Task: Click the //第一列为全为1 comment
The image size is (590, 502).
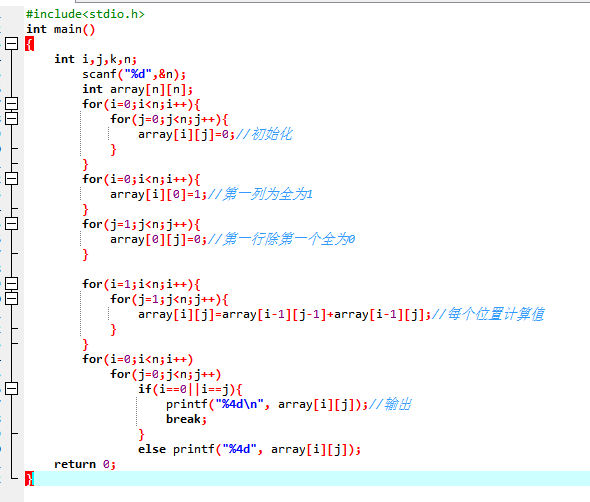Action: coord(260,194)
